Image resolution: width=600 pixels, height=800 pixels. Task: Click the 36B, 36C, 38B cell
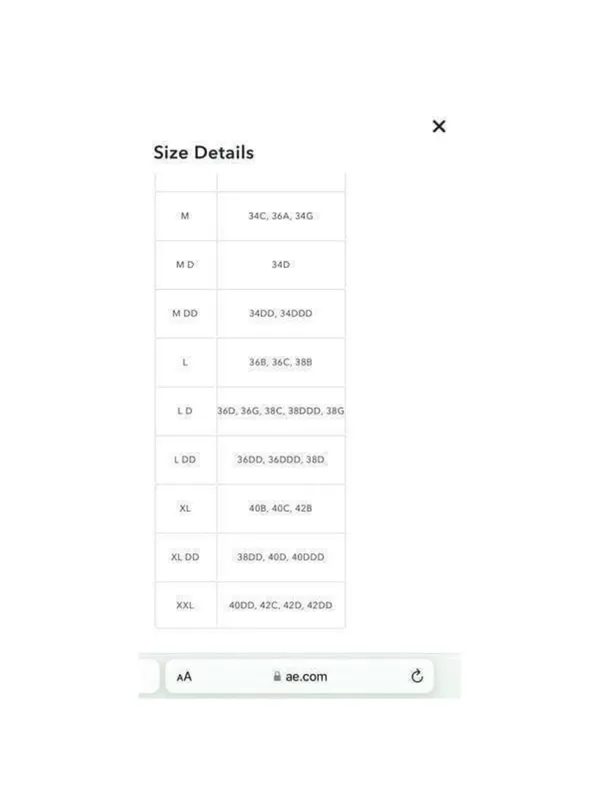point(281,362)
